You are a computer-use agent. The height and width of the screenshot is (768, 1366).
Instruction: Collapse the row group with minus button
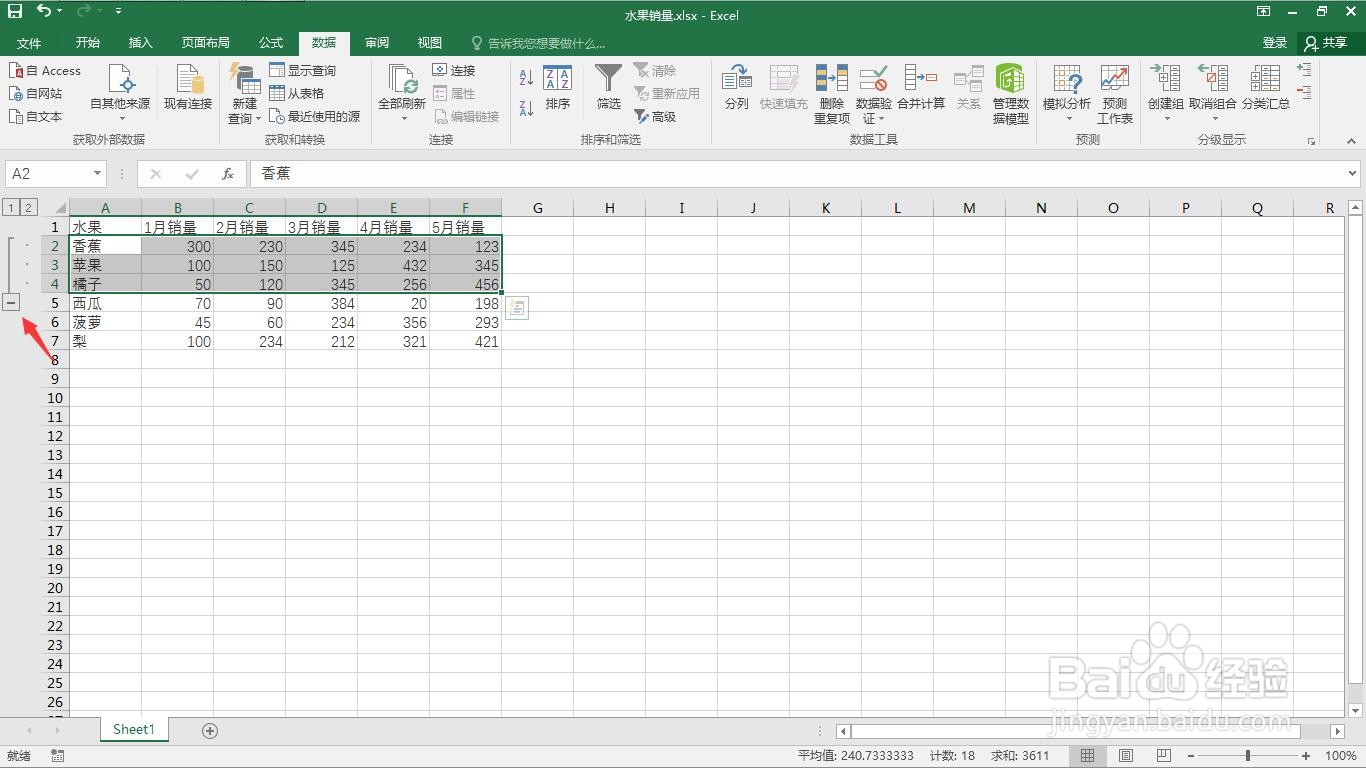pyautogui.click(x=11, y=302)
